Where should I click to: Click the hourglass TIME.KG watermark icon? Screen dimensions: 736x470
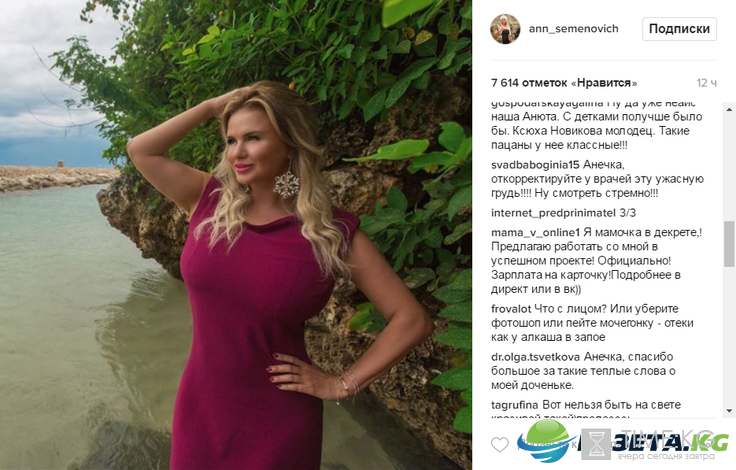596,444
